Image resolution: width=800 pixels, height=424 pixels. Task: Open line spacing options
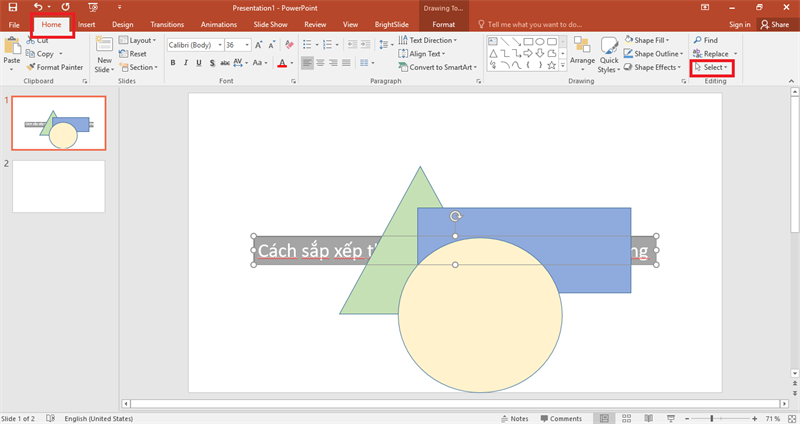[386, 45]
